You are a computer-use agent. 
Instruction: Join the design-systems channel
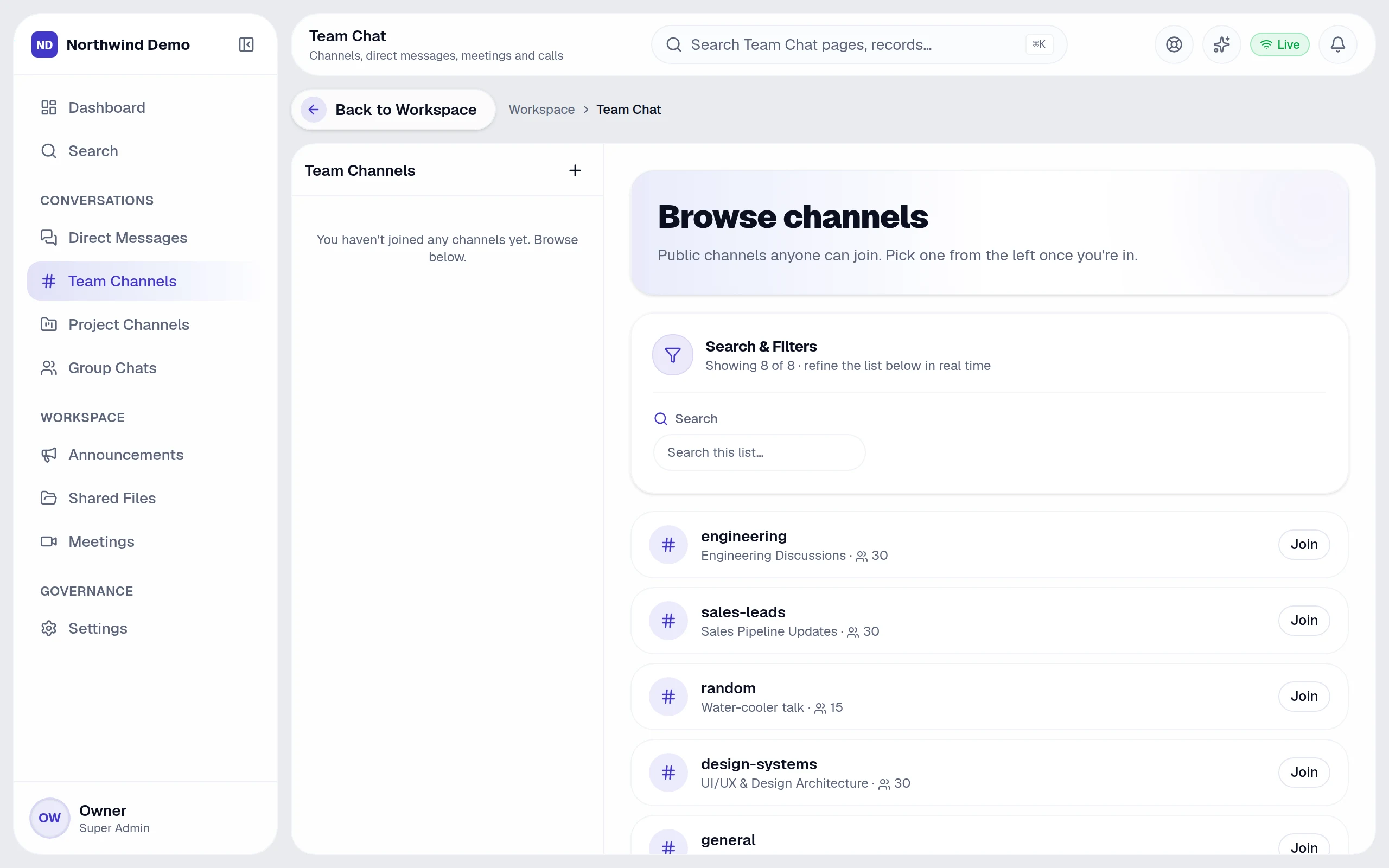coord(1303,772)
